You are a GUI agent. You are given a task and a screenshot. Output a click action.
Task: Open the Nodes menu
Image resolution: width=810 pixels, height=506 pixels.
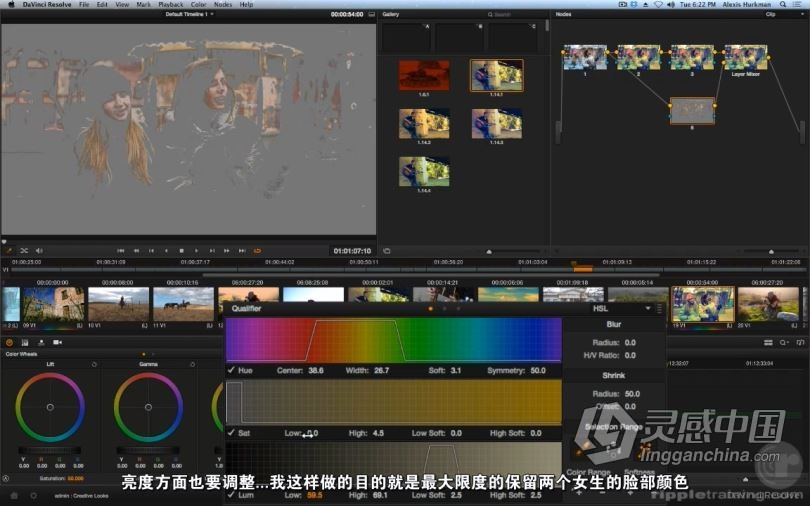pos(223,4)
